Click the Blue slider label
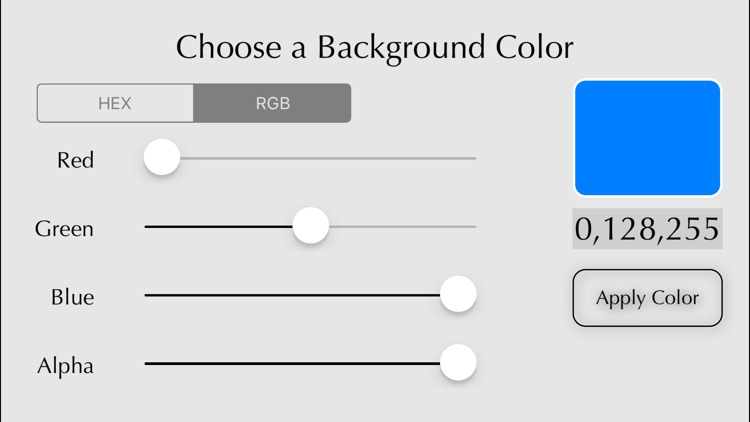Image resolution: width=750 pixels, height=422 pixels. 73,297
